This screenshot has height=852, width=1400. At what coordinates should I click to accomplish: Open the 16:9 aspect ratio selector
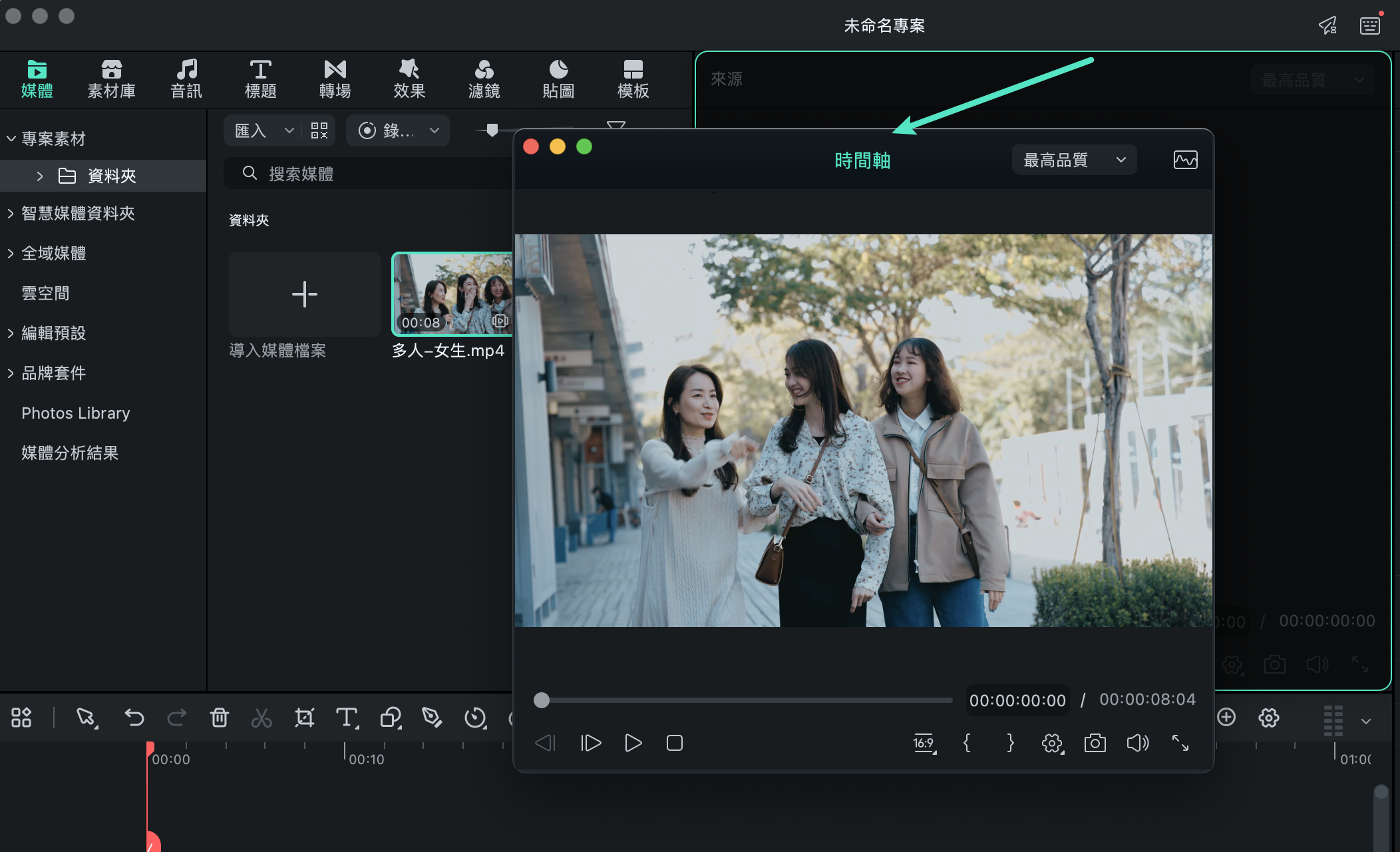click(924, 743)
